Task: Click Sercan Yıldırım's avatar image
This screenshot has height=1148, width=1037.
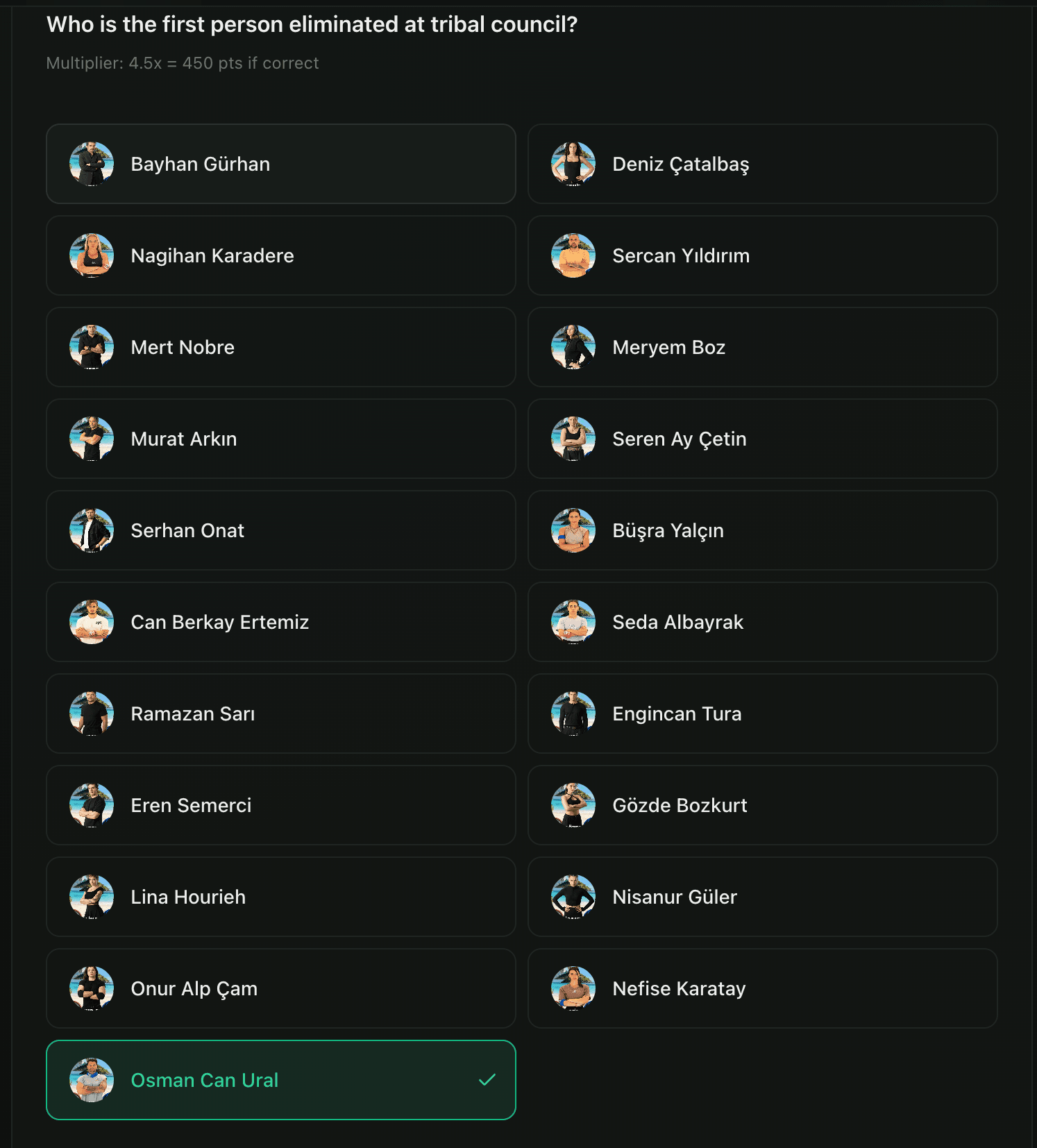Action: click(x=573, y=255)
